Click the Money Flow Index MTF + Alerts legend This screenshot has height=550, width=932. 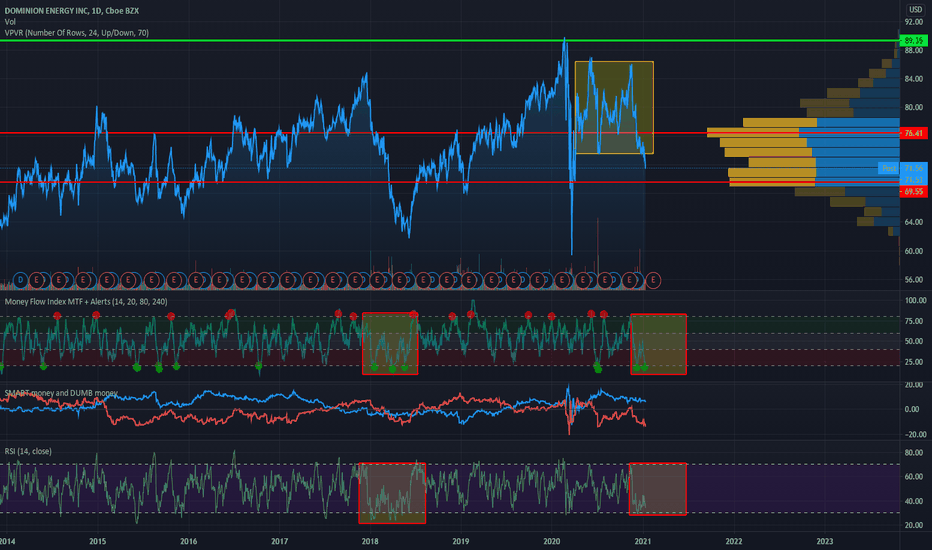coord(86,302)
